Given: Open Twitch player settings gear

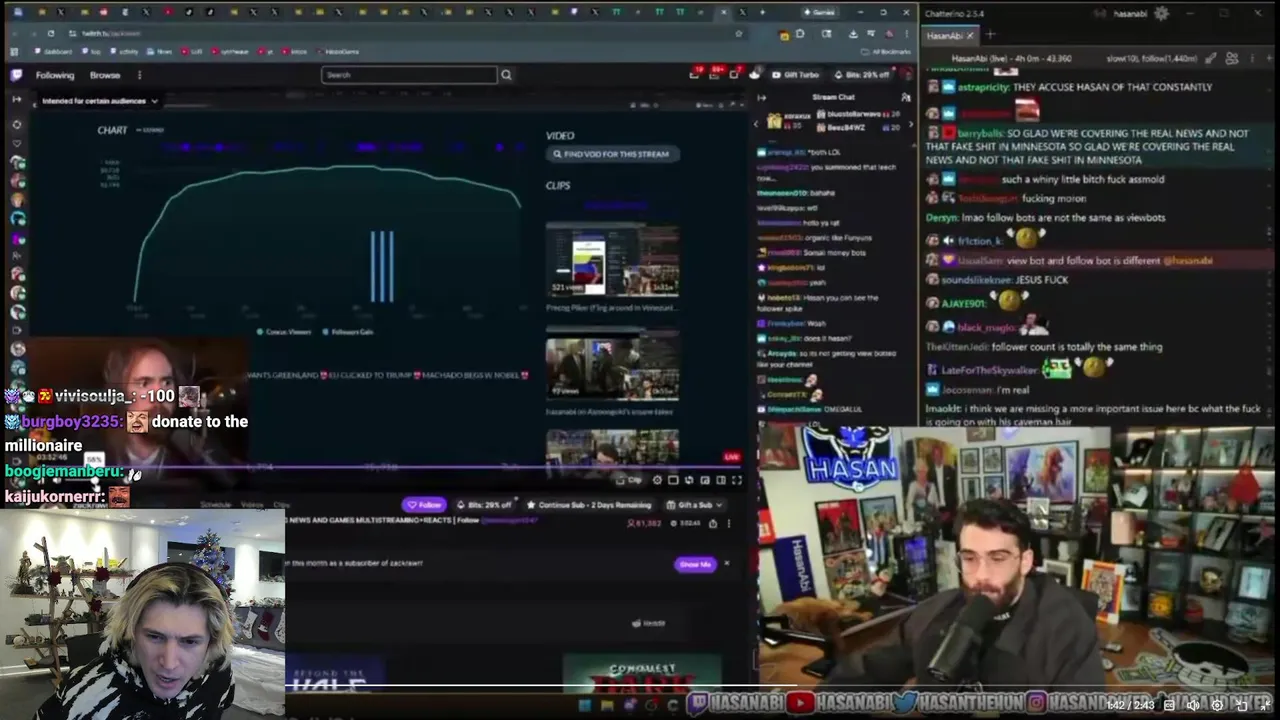Looking at the screenshot, I should click(x=657, y=480).
